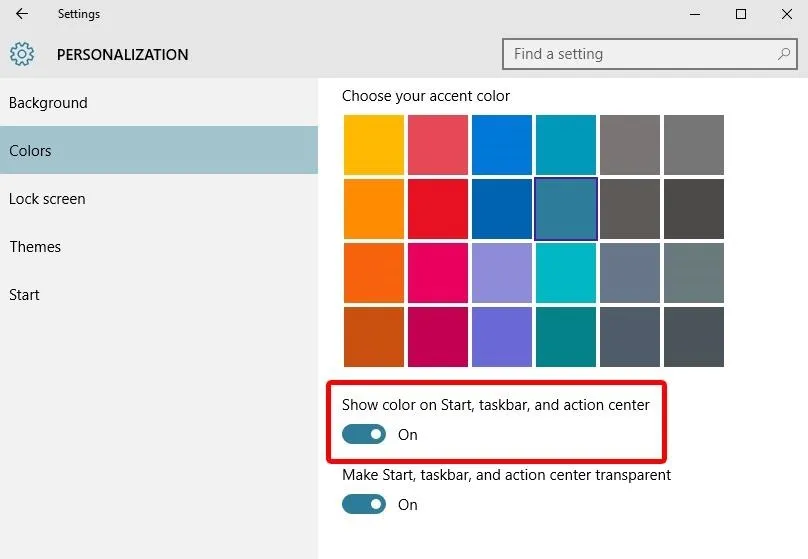Pick the gray-green swatch, third row last
This screenshot has height=559, width=808.
[x=694, y=273]
